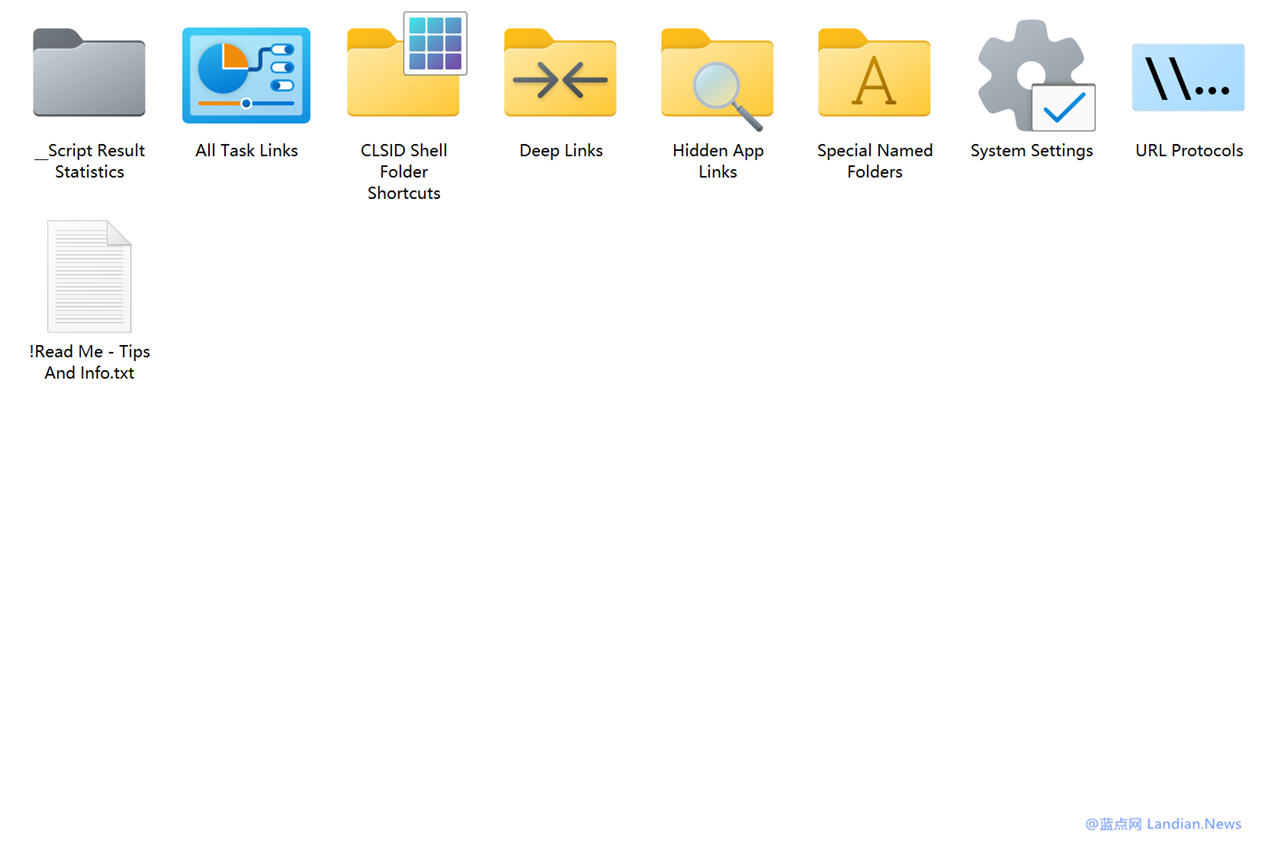Select the gray _Script Result Statistics folder icon

click(89, 73)
